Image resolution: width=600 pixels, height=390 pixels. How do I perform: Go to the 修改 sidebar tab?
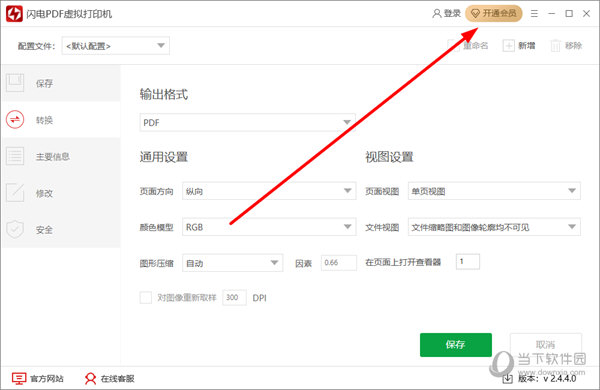[x=61, y=193]
